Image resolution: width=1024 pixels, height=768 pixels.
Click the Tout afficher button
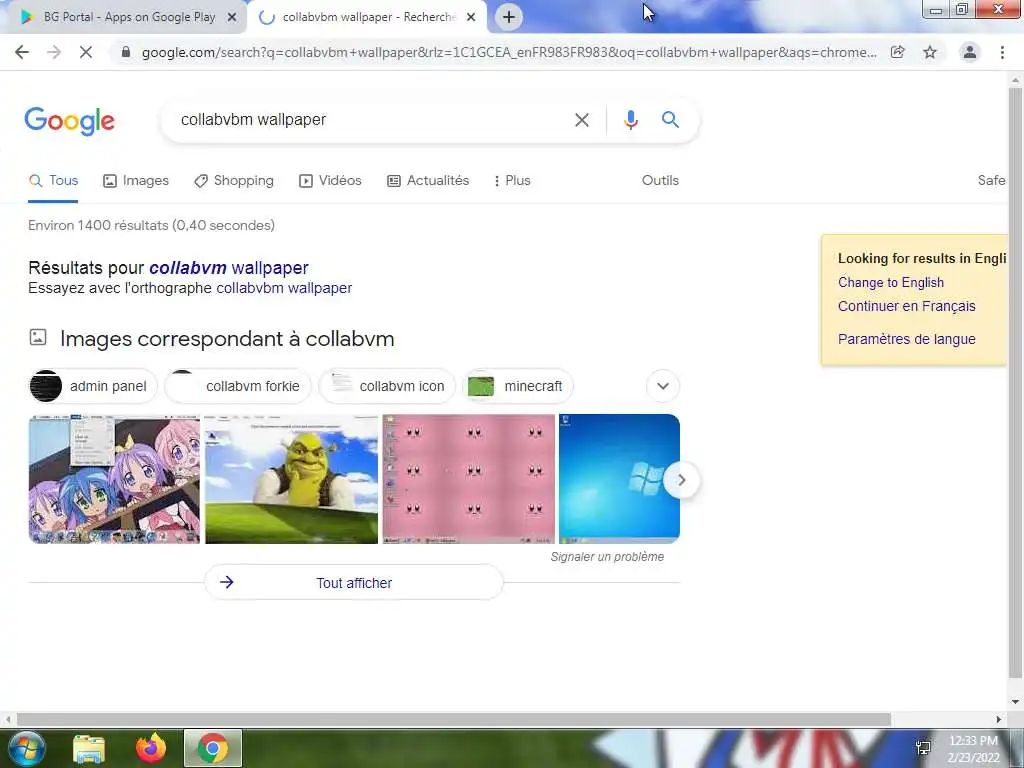coord(354,583)
